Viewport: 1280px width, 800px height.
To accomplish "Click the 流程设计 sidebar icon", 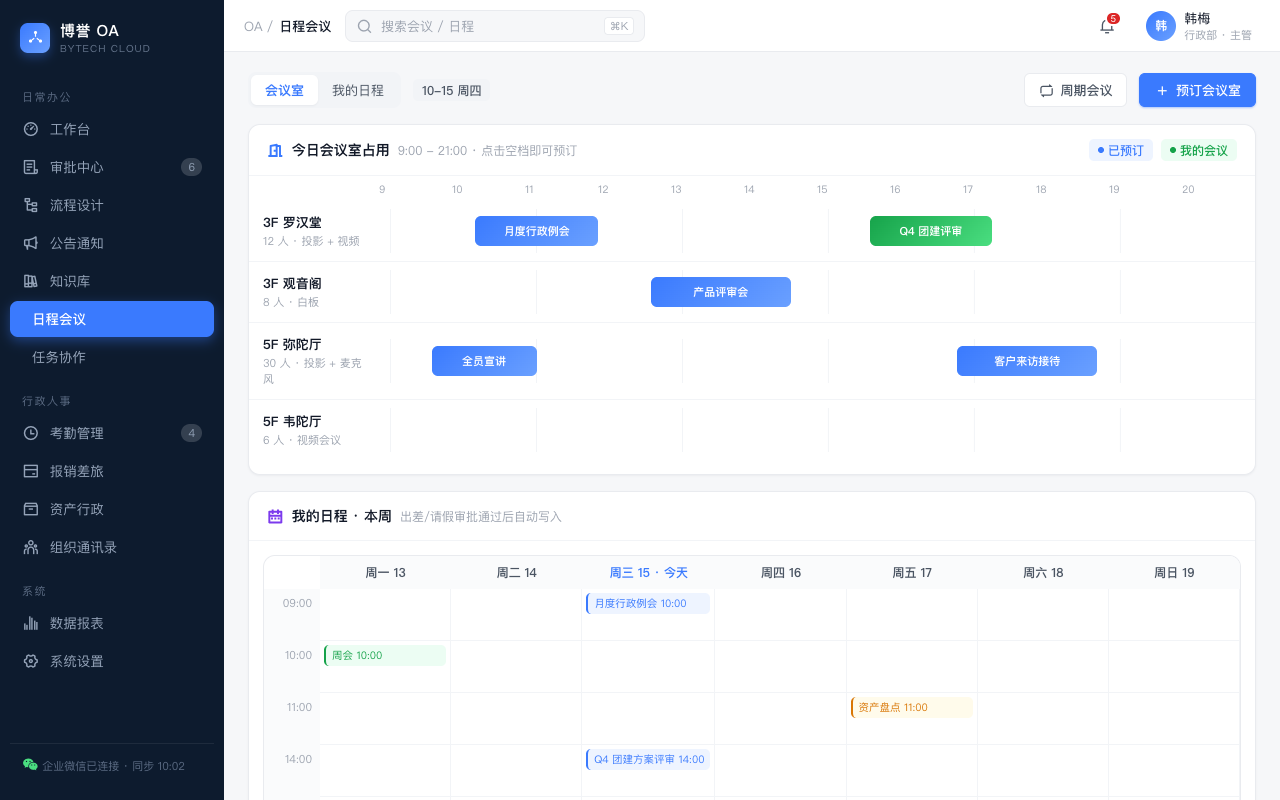I will (31, 205).
